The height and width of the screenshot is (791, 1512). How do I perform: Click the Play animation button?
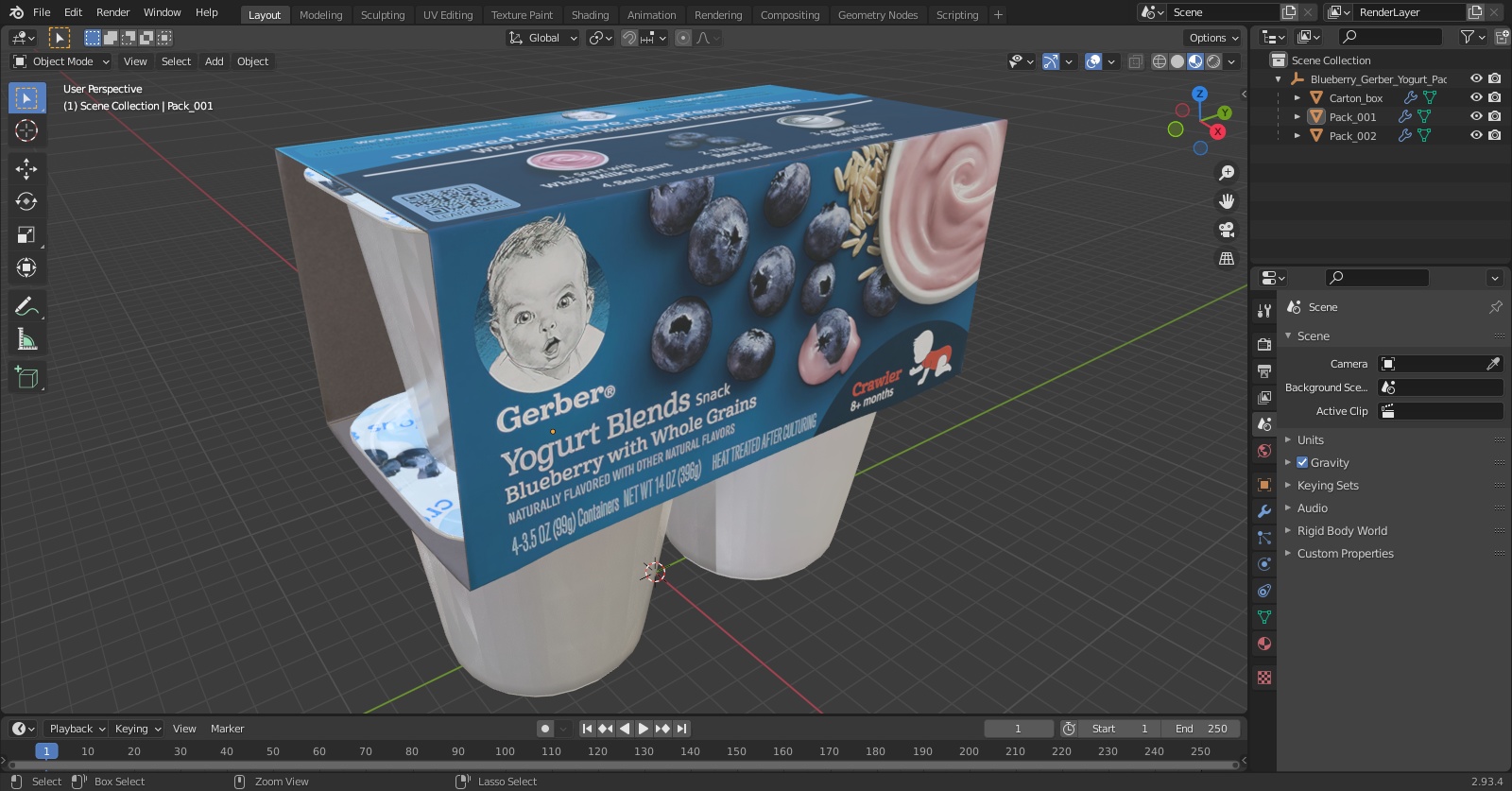(644, 729)
